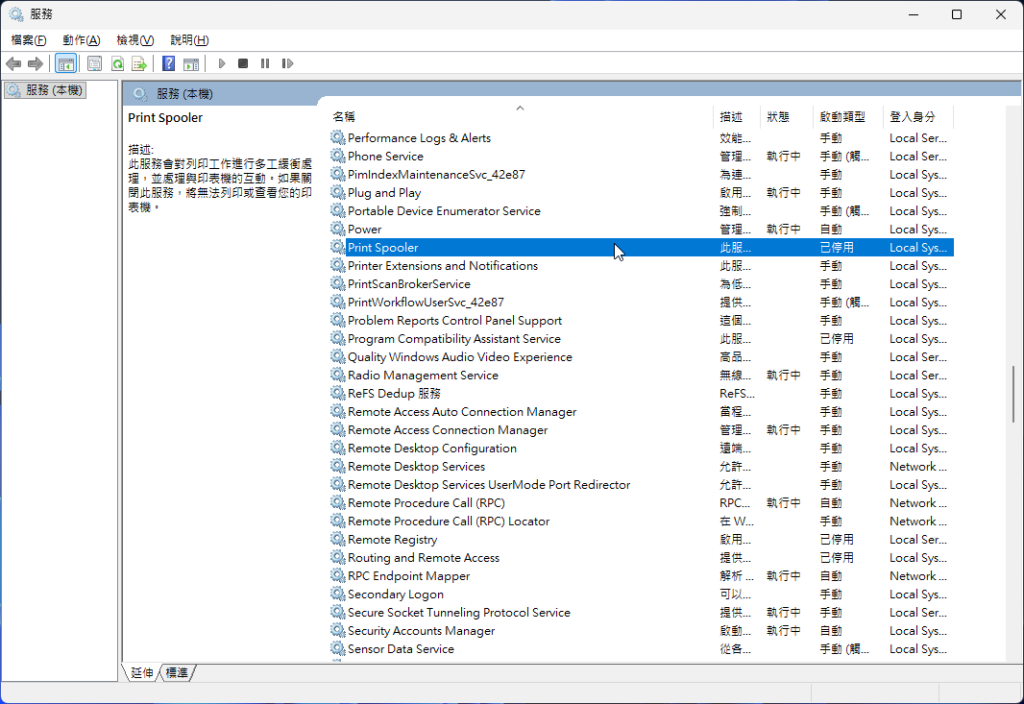The height and width of the screenshot is (704, 1024).
Task: Click the Back arrow in toolbar
Action: pyautogui.click(x=14, y=64)
